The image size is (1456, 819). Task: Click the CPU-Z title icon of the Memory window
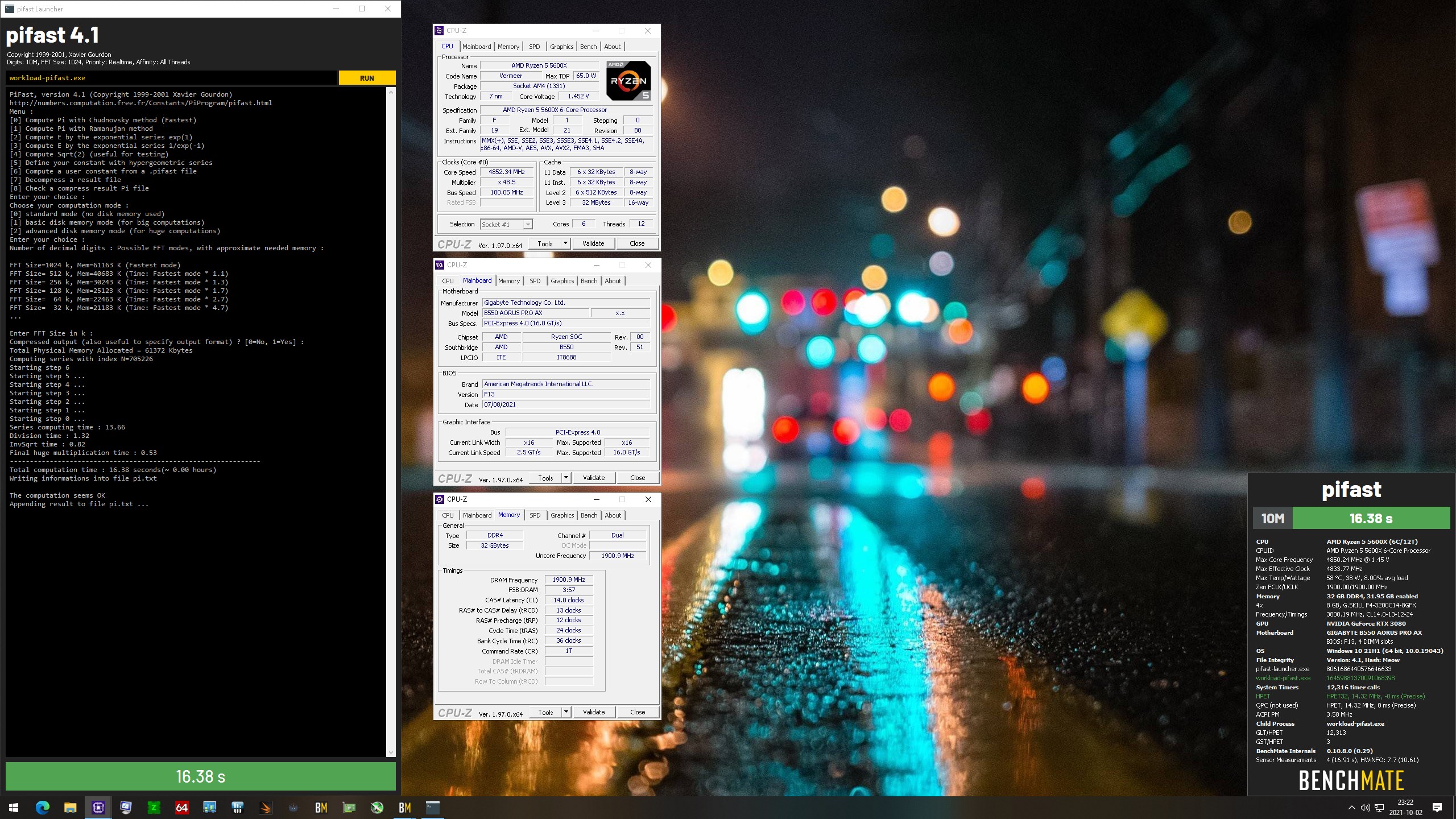[x=440, y=499]
